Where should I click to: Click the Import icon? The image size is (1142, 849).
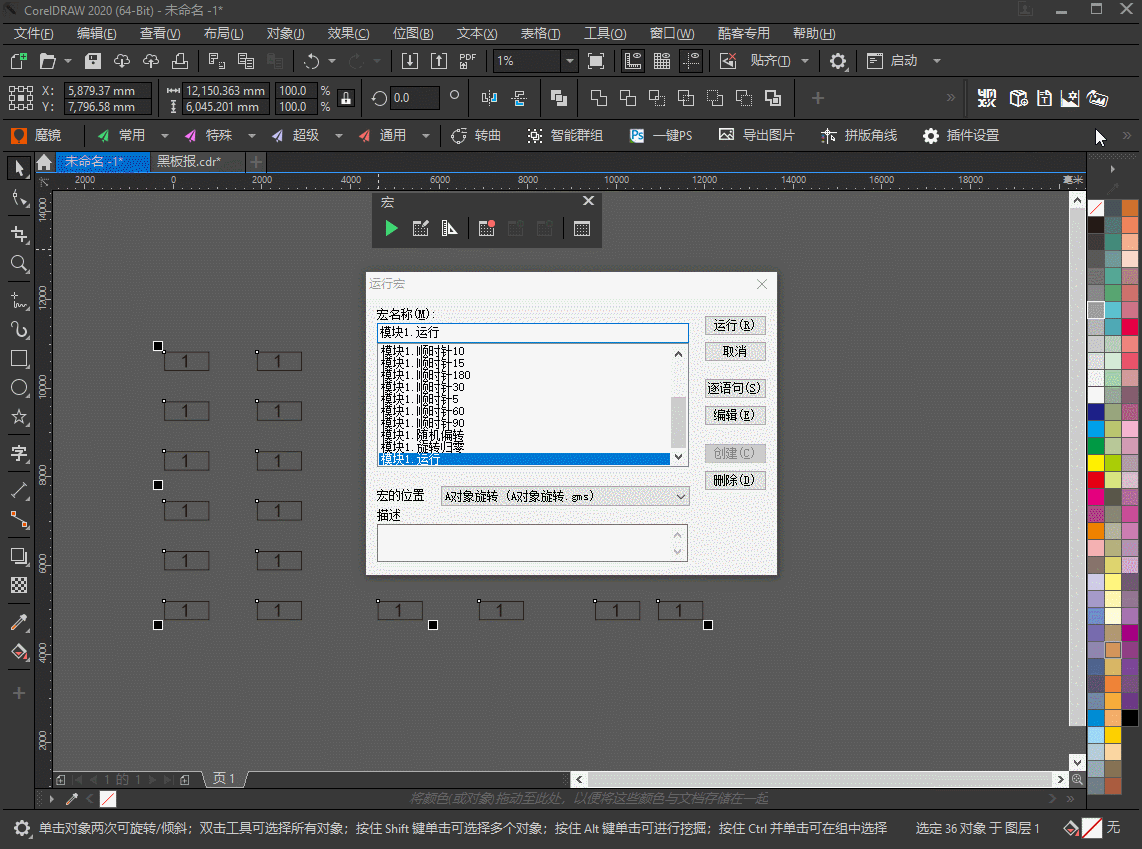point(410,61)
